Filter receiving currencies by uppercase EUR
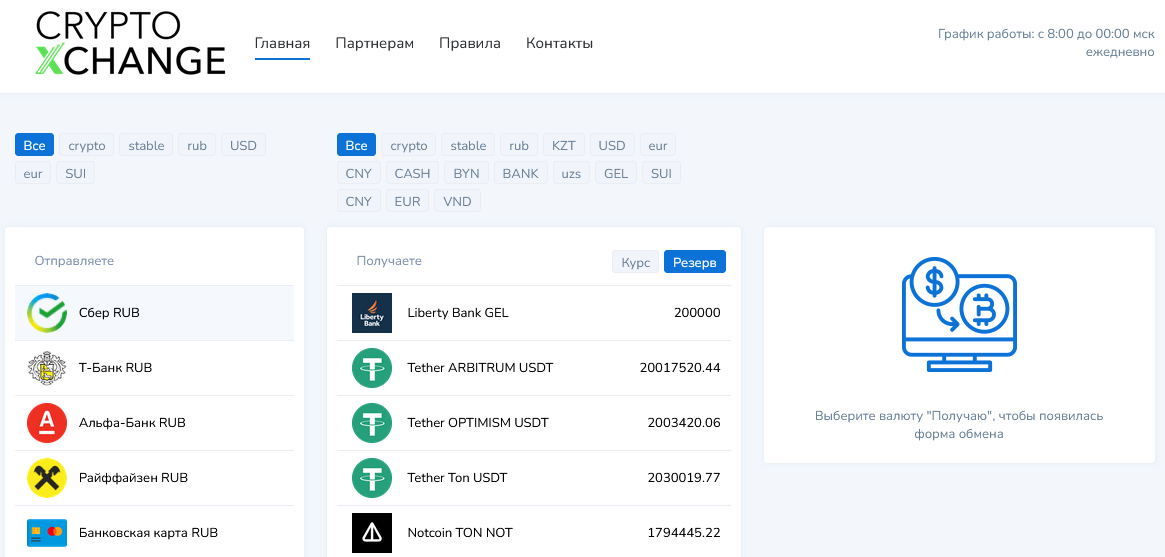The width and height of the screenshot is (1165, 557). 407,201
